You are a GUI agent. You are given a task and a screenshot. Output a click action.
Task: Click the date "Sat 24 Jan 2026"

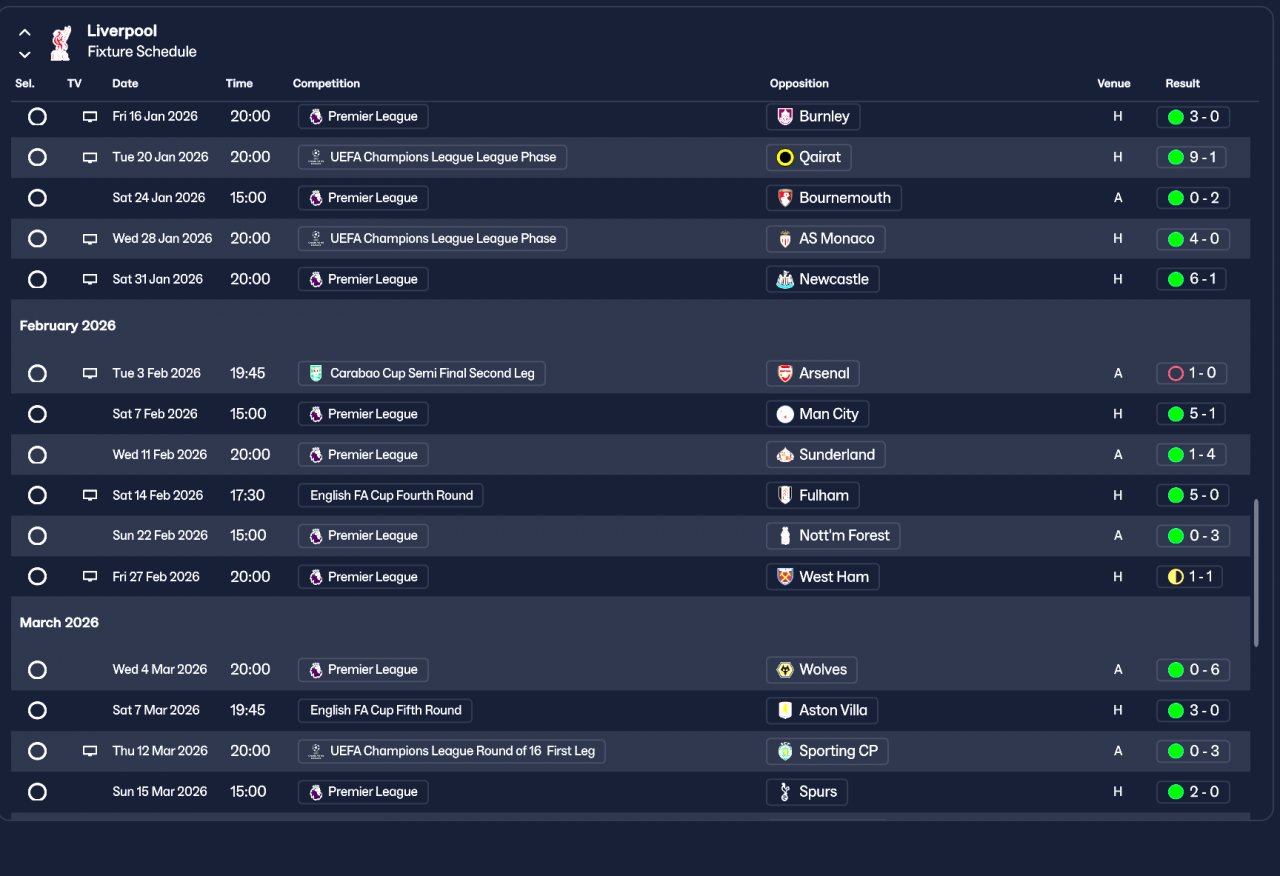pyautogui.click(x=159, y=198)
